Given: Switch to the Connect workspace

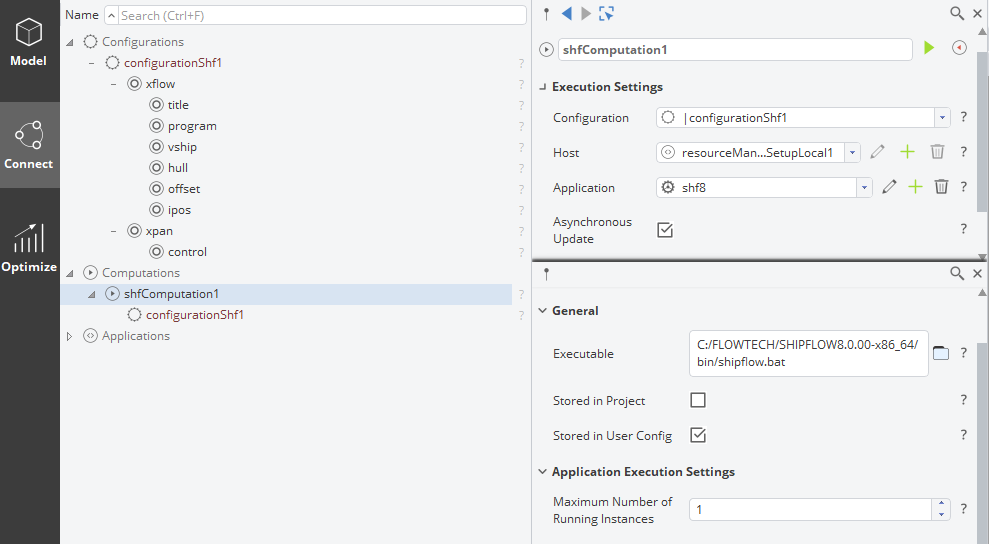Looking at the screenshot, I should (29, 145).
